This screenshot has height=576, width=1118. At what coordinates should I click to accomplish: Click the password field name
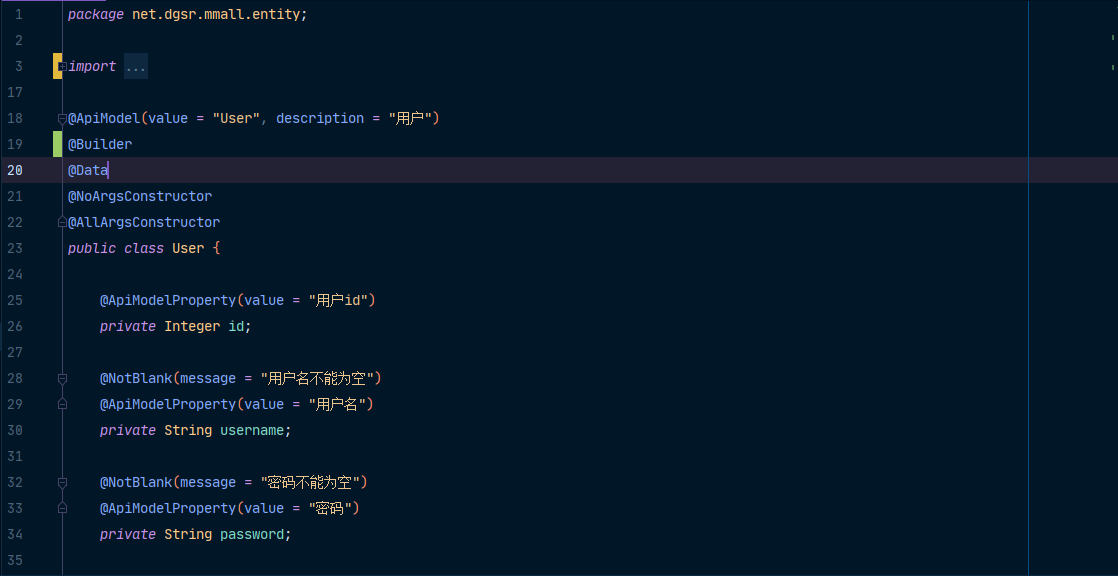tap(253, 534)
